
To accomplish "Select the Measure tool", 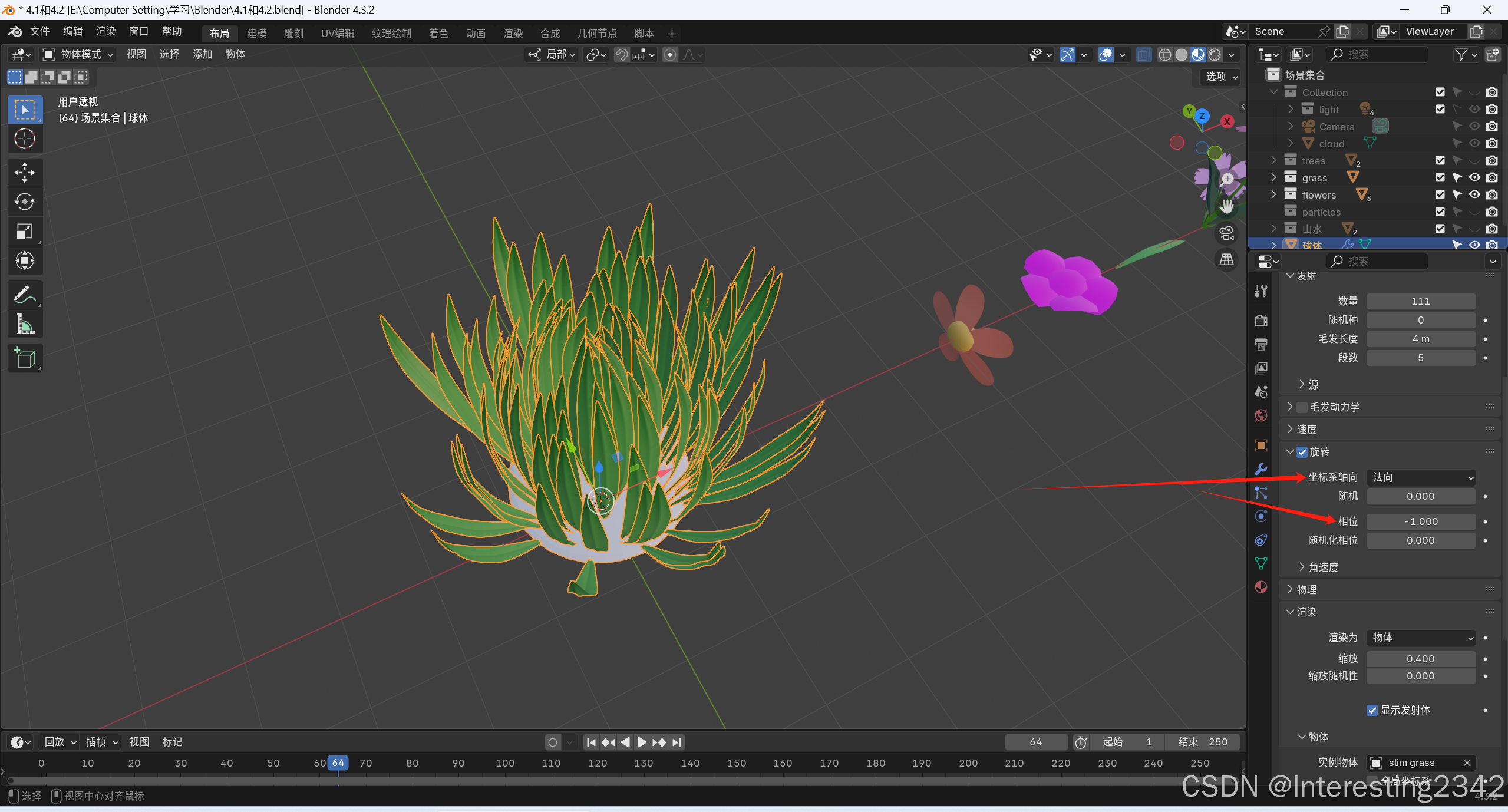I will coord(25,325).
